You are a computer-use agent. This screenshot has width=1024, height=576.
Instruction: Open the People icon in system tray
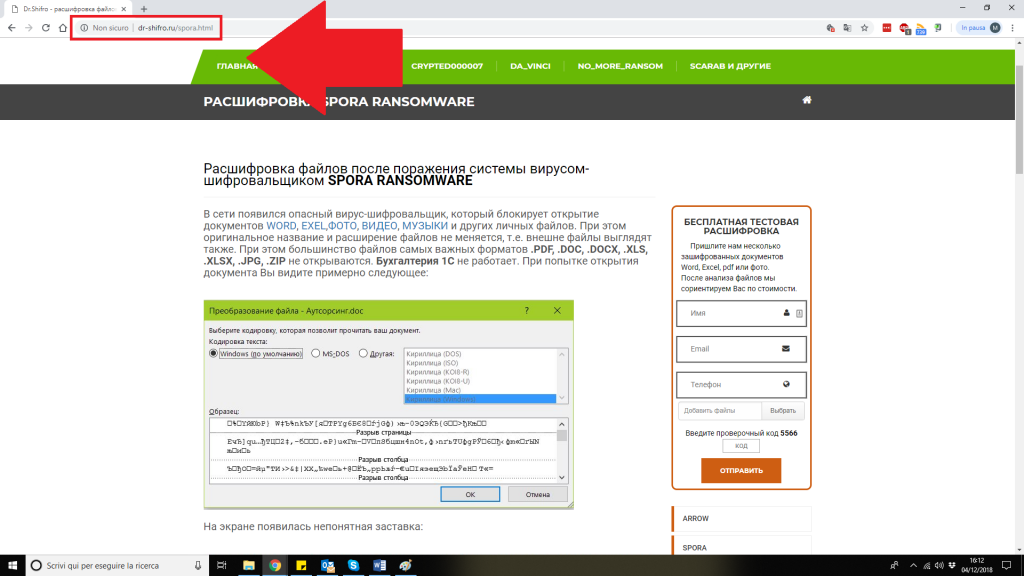(894, 566)
